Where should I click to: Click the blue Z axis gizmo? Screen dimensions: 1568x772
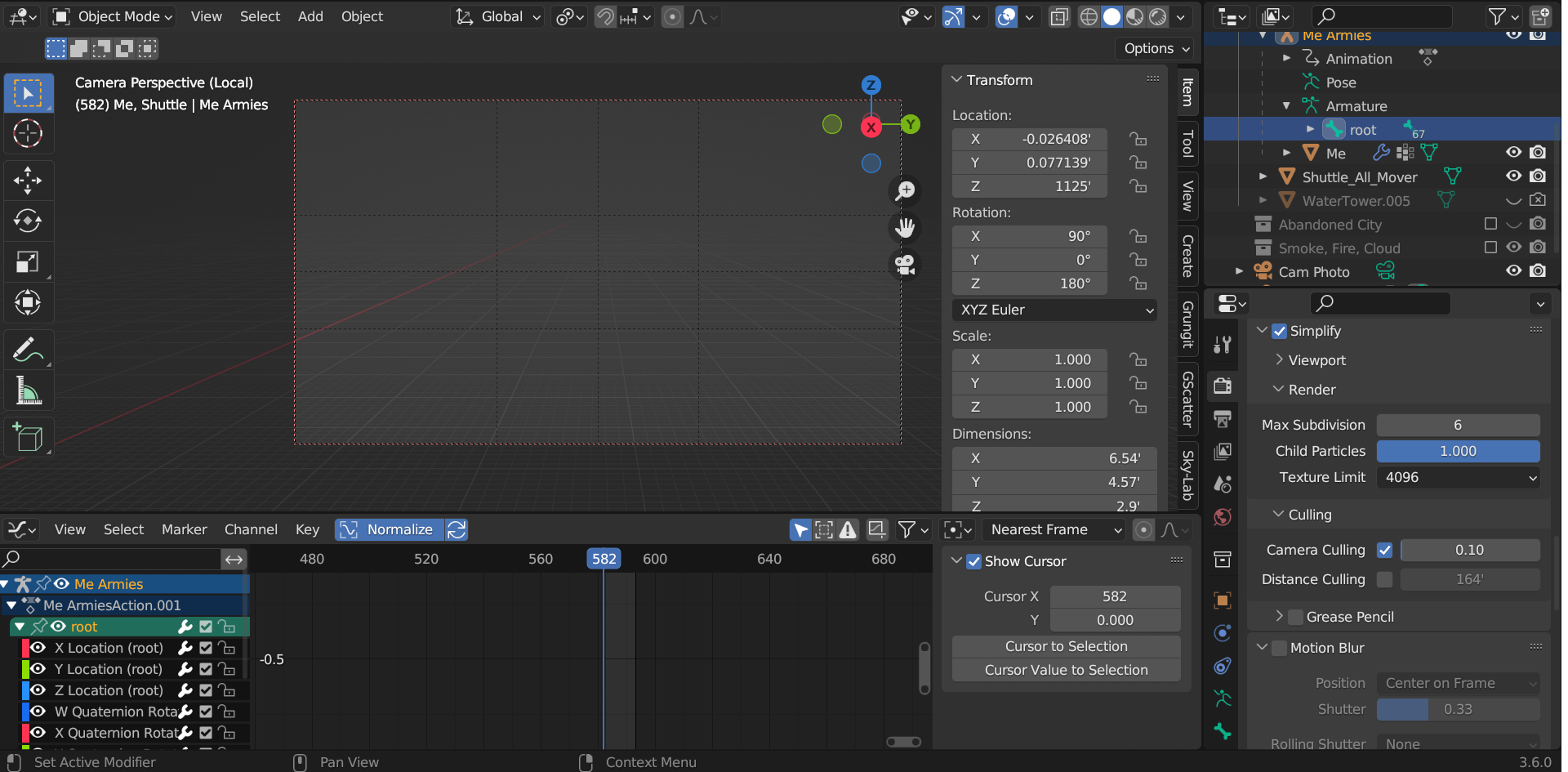pos(871,85)
